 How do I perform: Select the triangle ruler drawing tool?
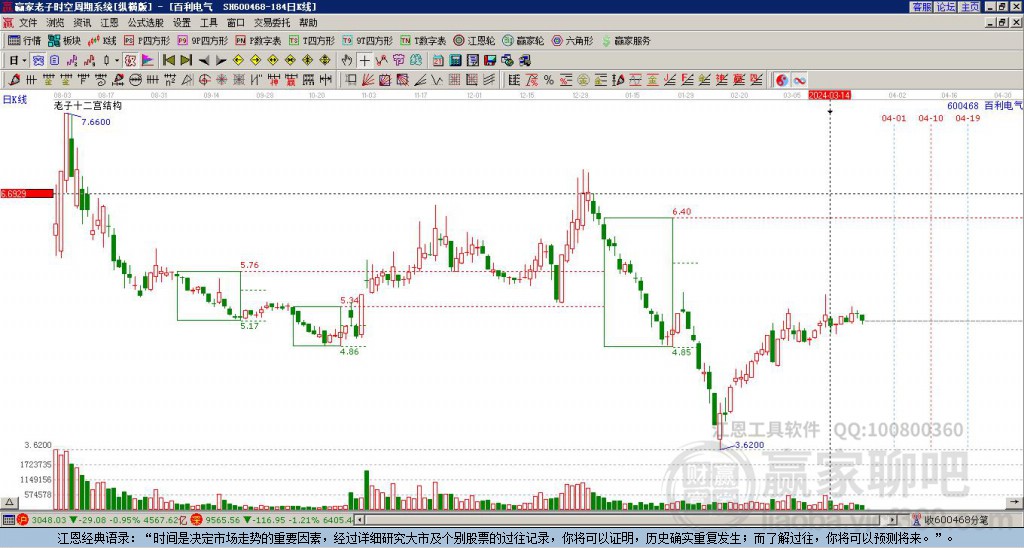click(x=187, y=80)
